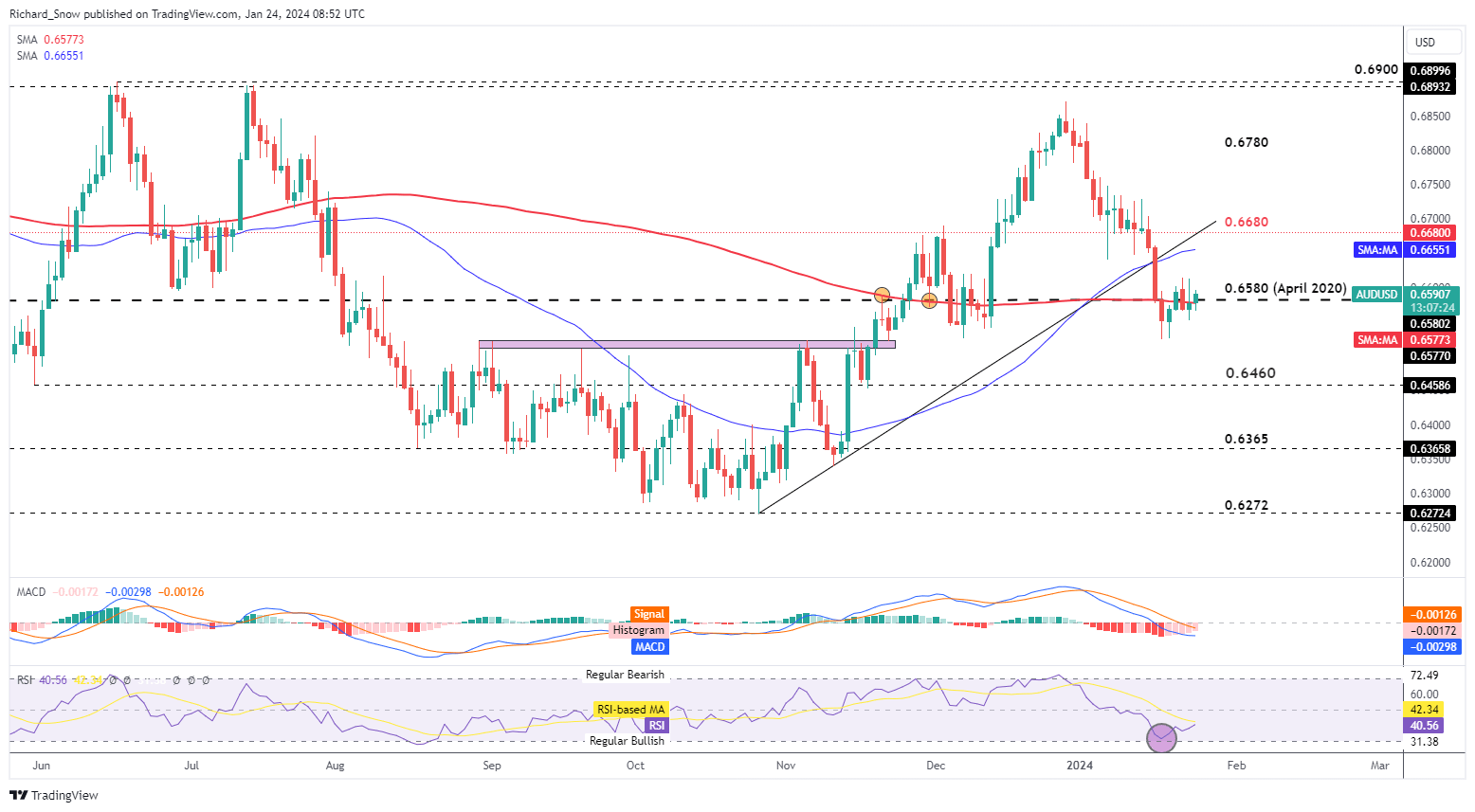Click the 0.62000 price scale value
Image resolution: width=1475 pixels, height=812 pixels.
click(1431, 563)
